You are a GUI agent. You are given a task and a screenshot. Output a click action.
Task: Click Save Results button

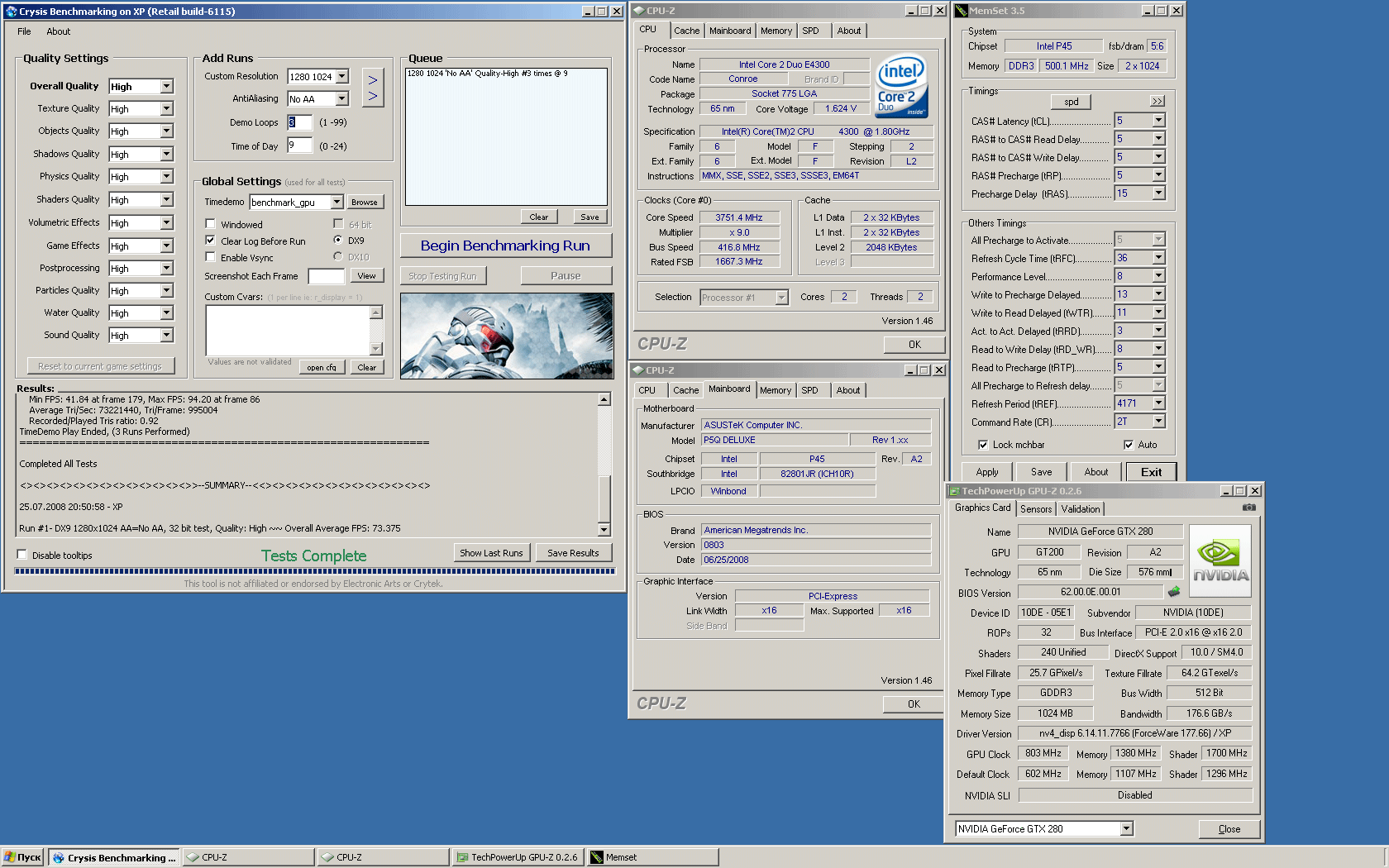pyautogui.click(x=573, y=553)
